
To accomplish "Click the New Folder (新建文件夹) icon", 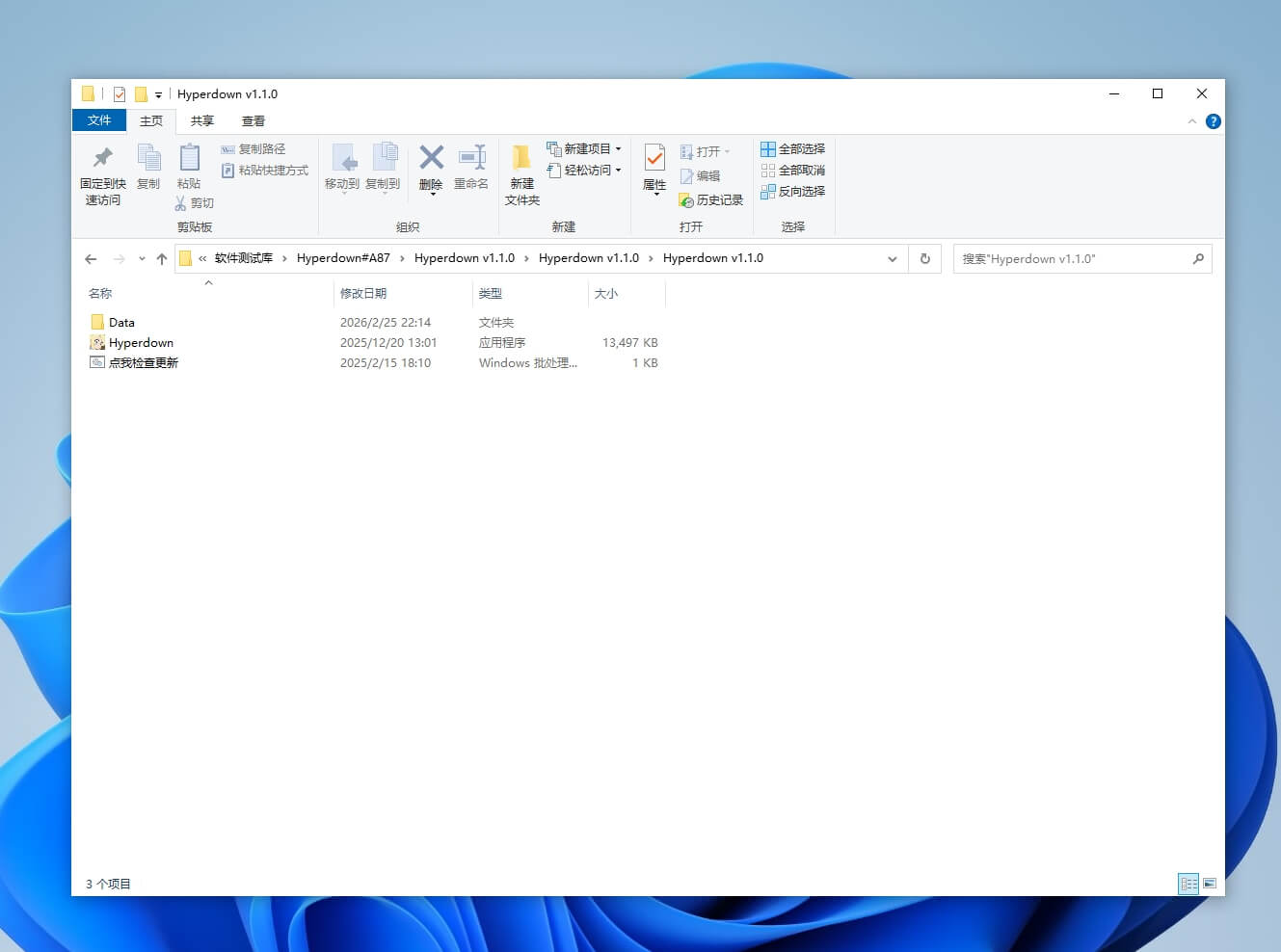I will click(521, 159).
